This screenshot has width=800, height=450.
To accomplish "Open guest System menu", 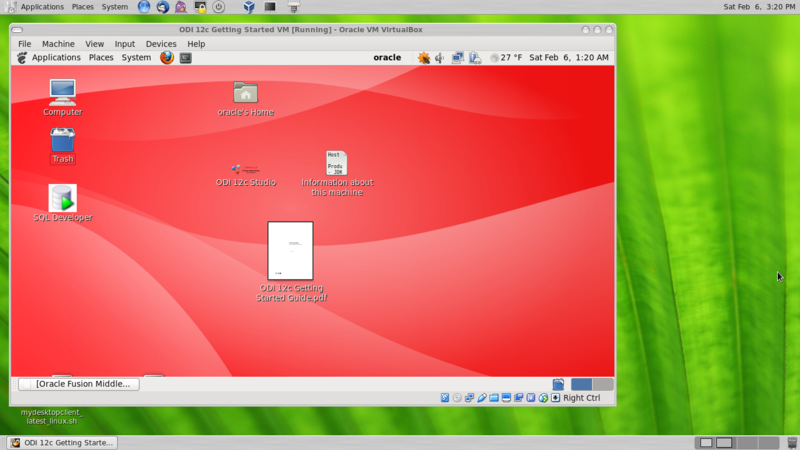I will 136,58.
